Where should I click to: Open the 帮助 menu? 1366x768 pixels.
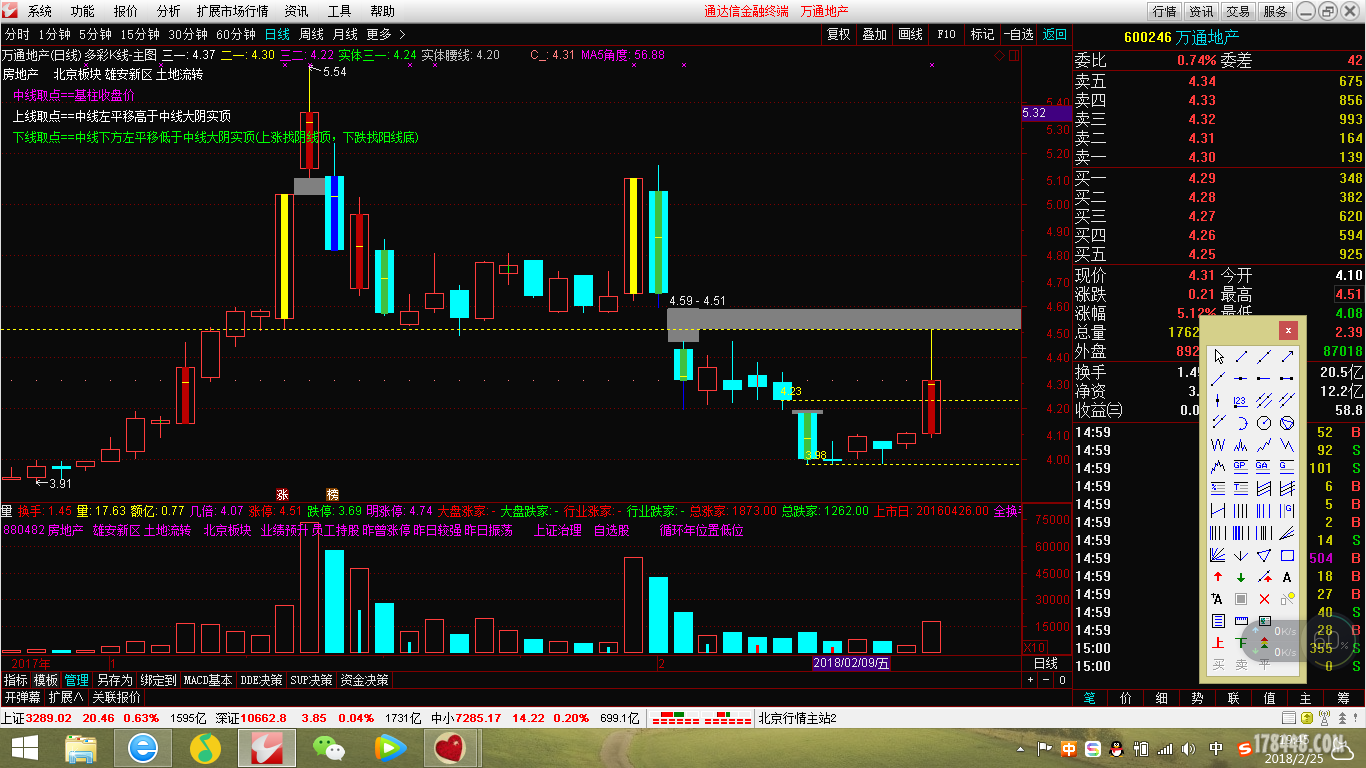pyautogui.click(x=382, y=11)
